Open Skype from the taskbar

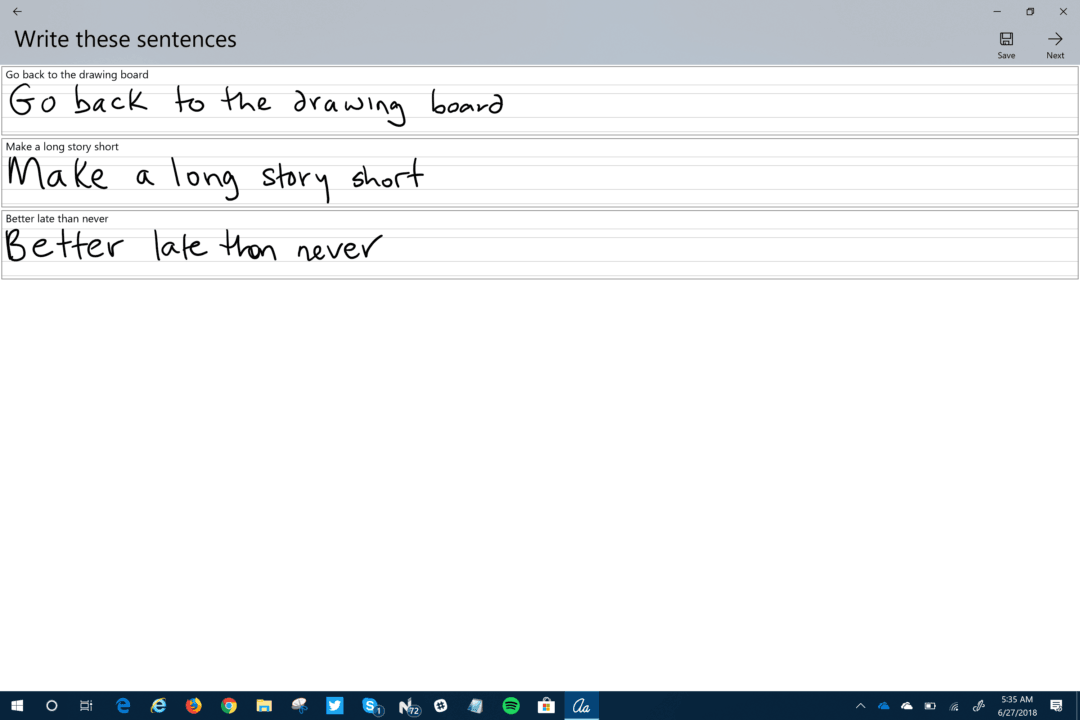(x=370, y=705)
